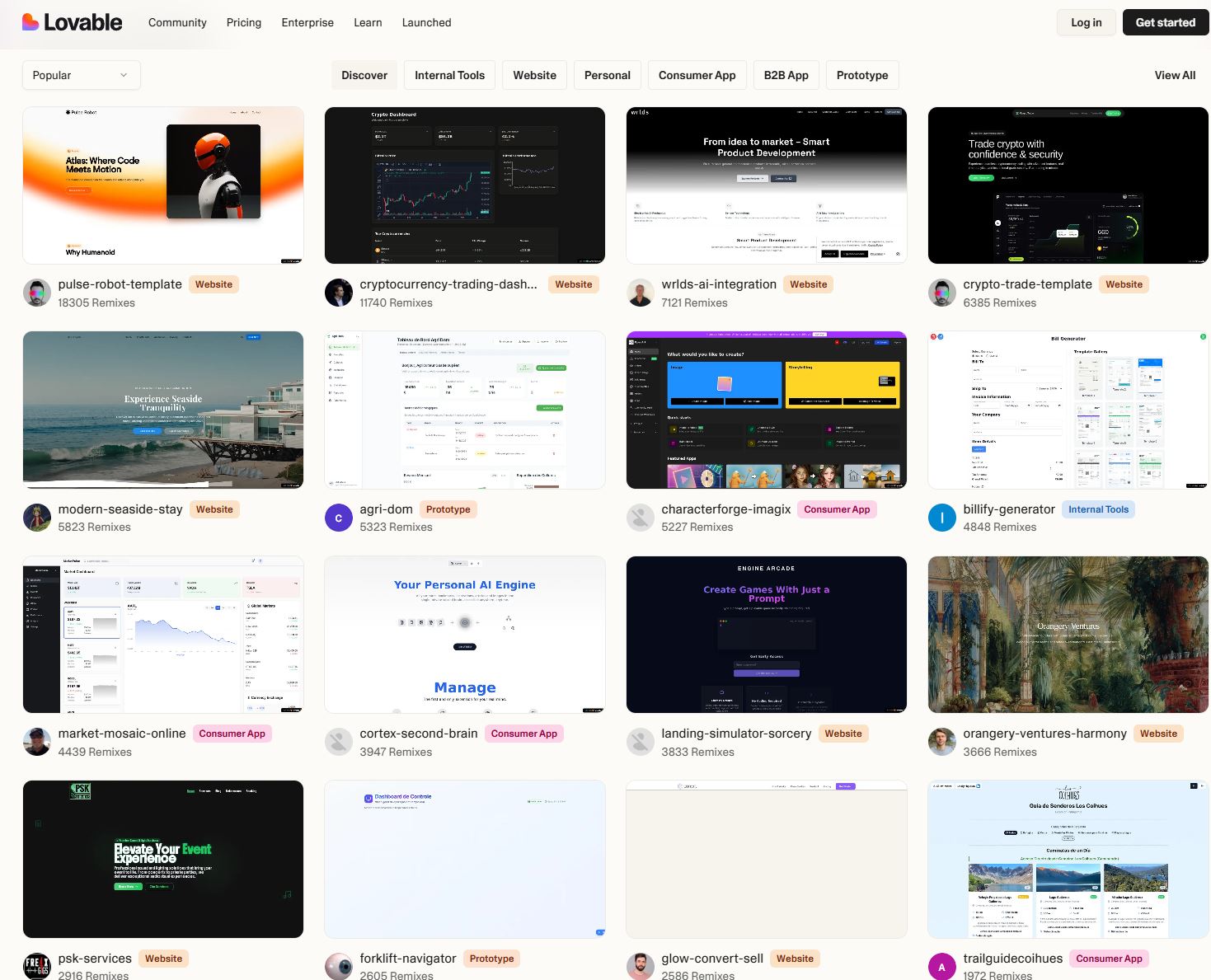Open the Pricing nav link
This screenshot has width=1211, height=980.
[244, 22]
